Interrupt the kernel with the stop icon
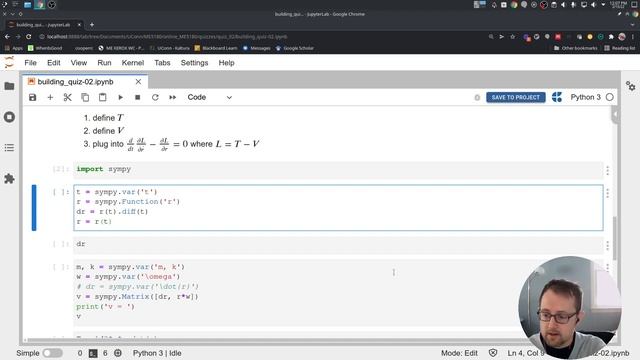Image resolution: width=640 pixels, height=360 pixels. tap(138, 98)
